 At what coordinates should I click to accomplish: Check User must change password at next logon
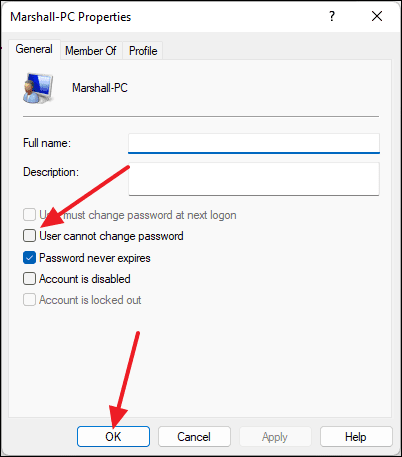29,215
